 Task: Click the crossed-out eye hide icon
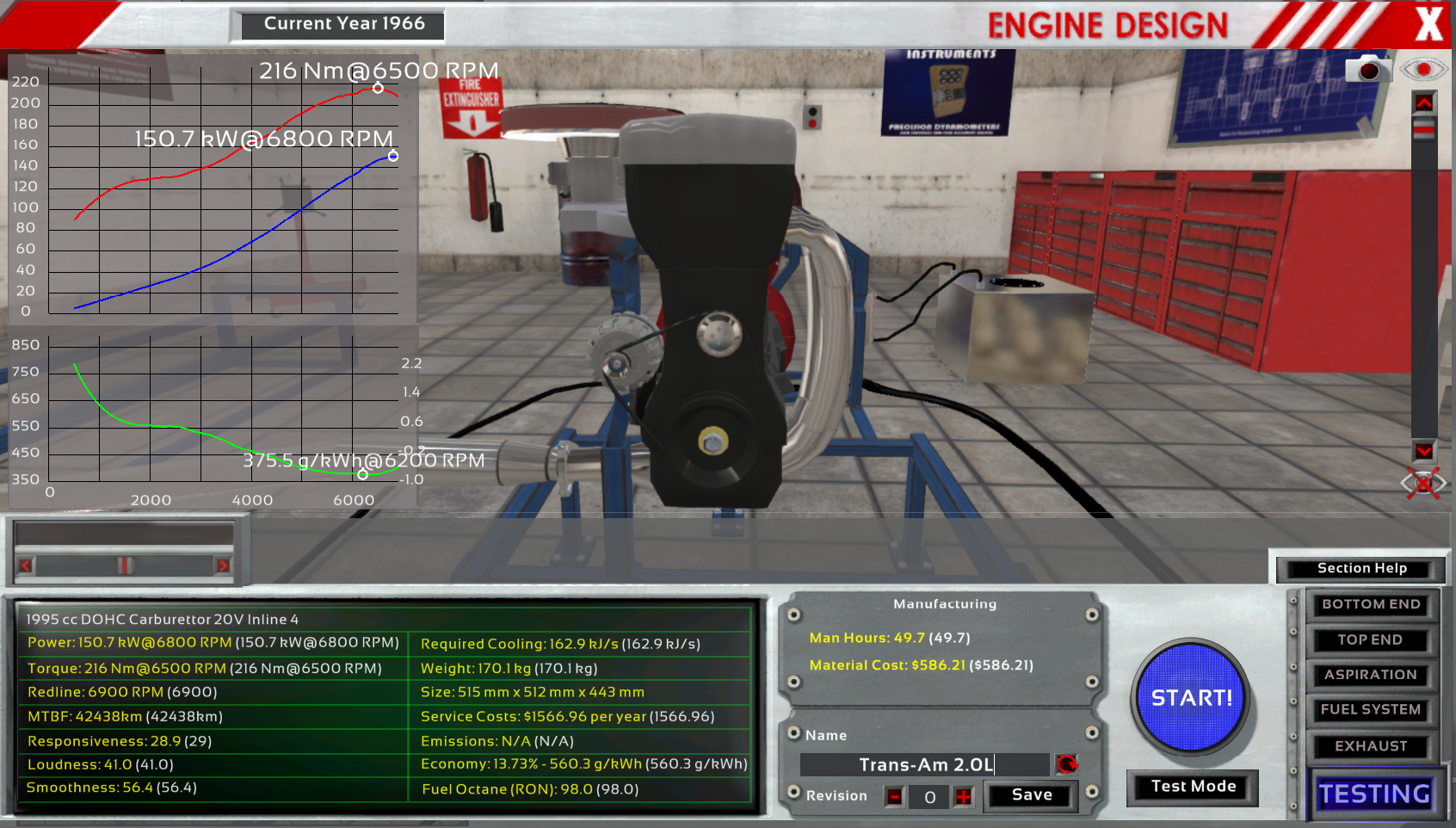[1423, 484]
